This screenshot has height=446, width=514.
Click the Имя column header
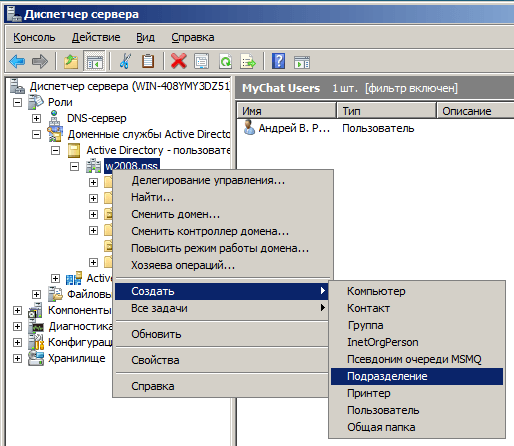tap(286, 111)
